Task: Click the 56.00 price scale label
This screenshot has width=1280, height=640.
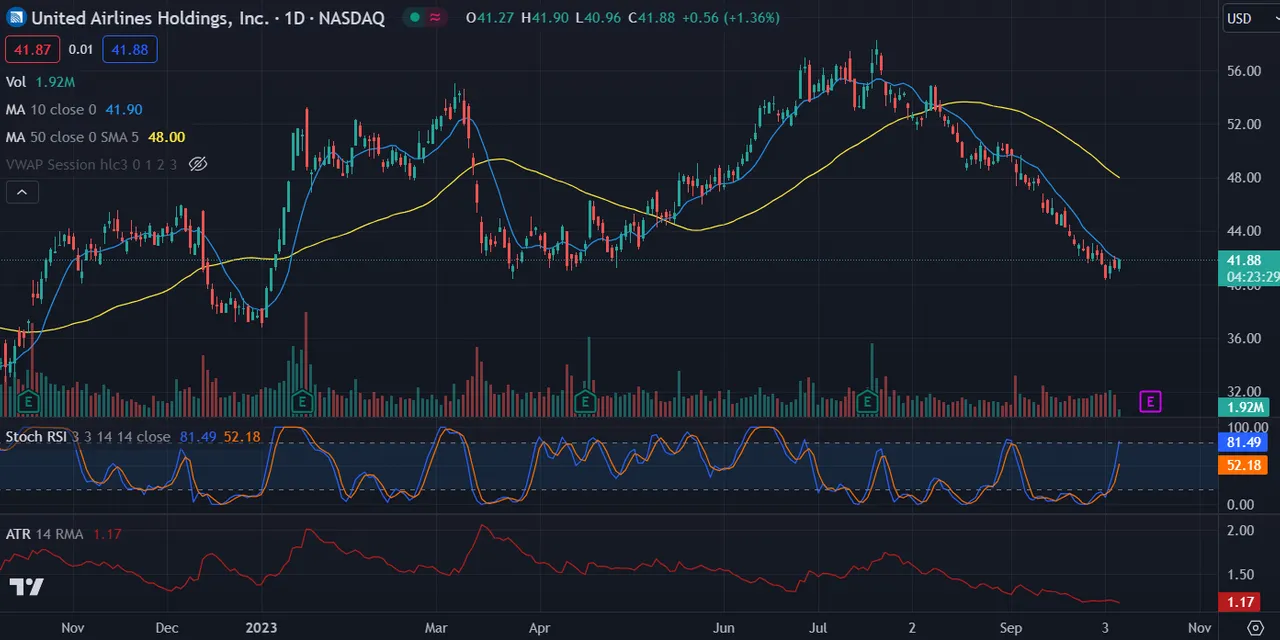Action: [x=1244, y=71]
